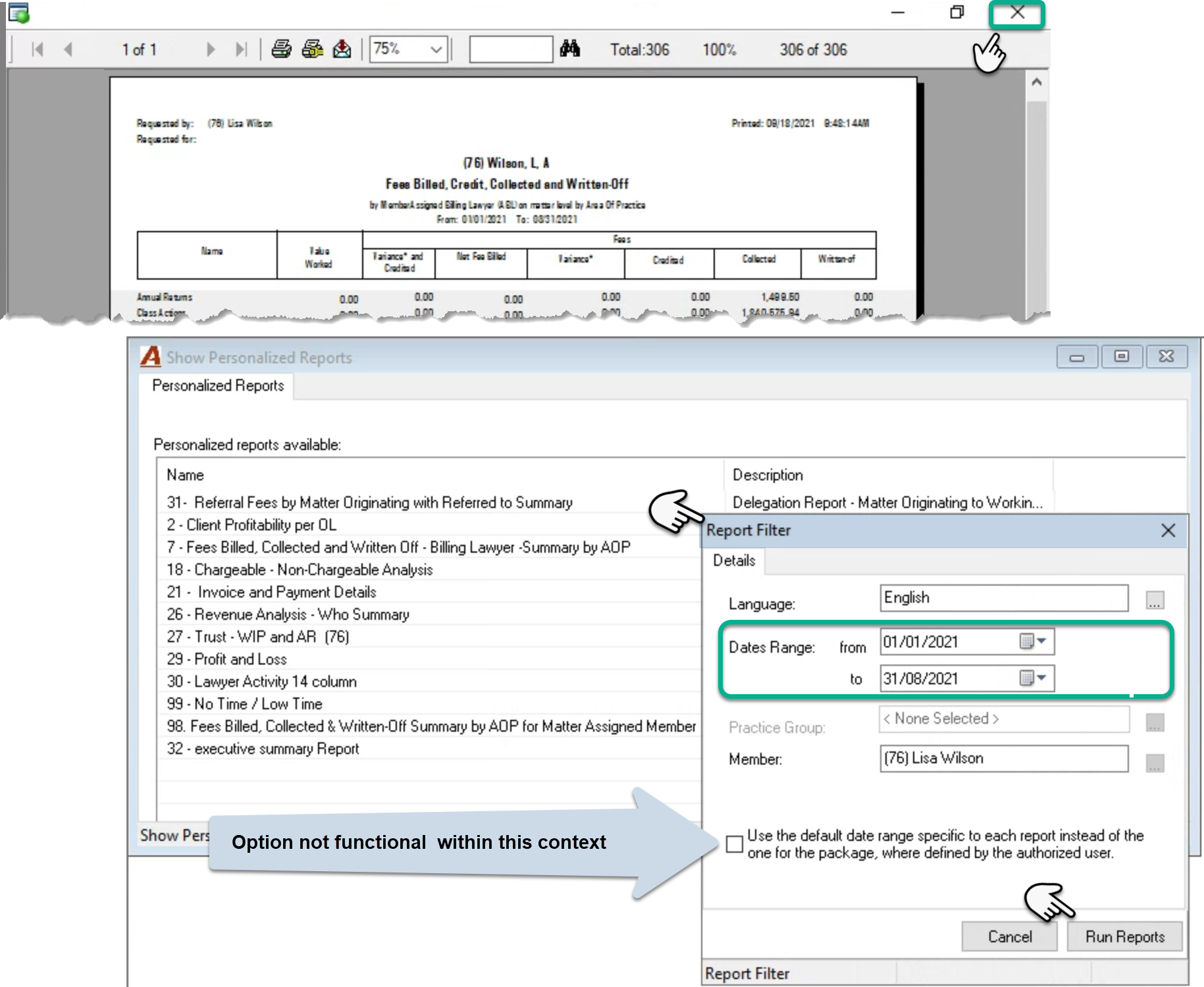The width and height of the screenshot is (1204, 987).
Task: Go to previous page in report viewer
Action: tap(67, 49)
